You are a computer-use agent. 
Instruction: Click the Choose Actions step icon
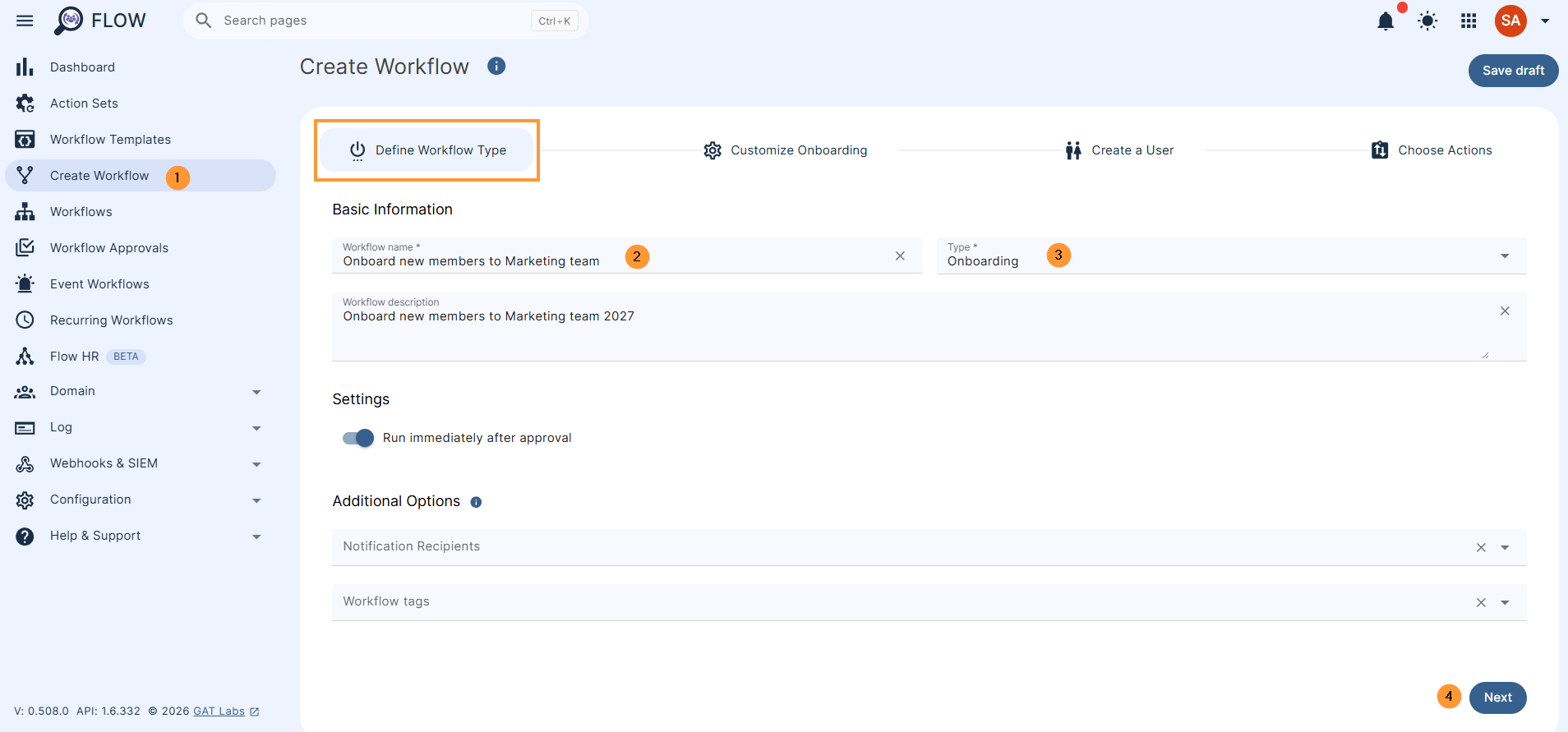coord(1380,150)
